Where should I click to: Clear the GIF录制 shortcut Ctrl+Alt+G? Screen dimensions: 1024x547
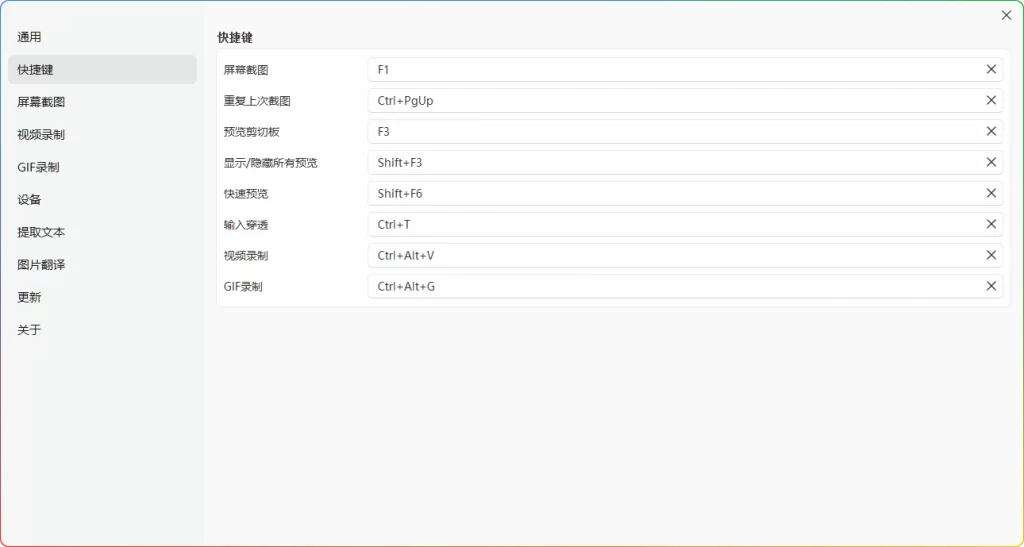(x=991, y=287)
